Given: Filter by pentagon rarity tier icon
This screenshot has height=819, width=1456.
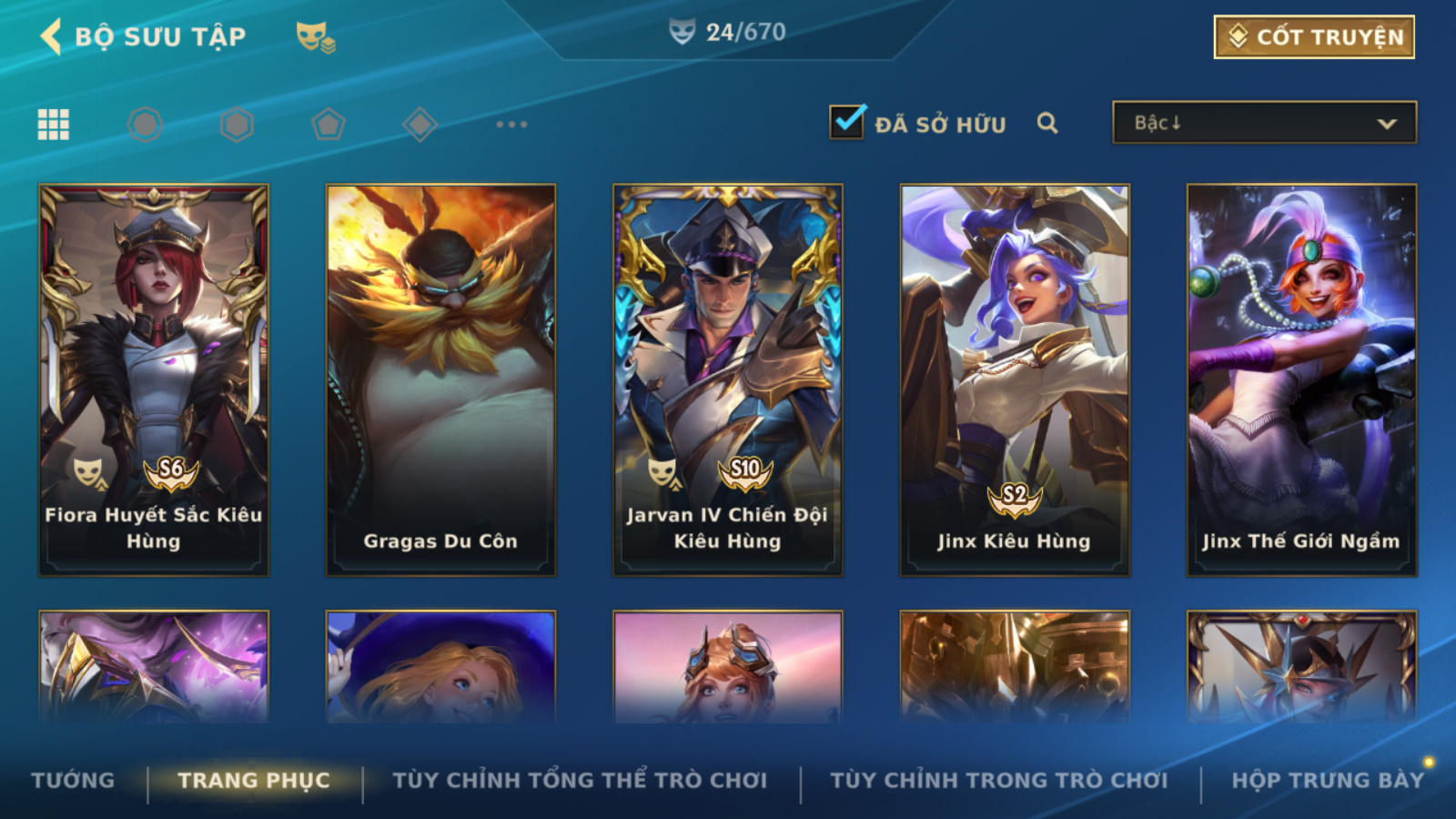Looking at the screenshot, I should 328,125.
